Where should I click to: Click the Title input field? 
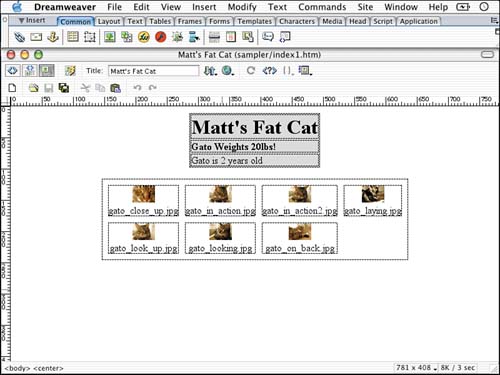point(153,71)
